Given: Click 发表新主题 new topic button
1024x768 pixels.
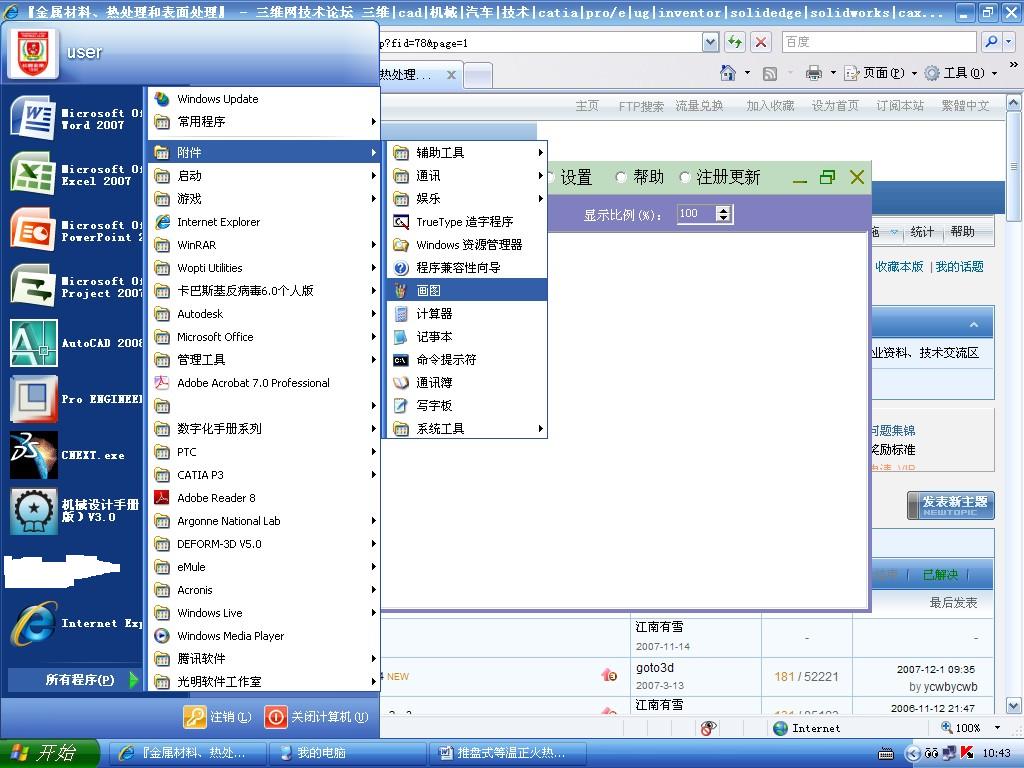Looking at the screenshot, I should [951, 505].
